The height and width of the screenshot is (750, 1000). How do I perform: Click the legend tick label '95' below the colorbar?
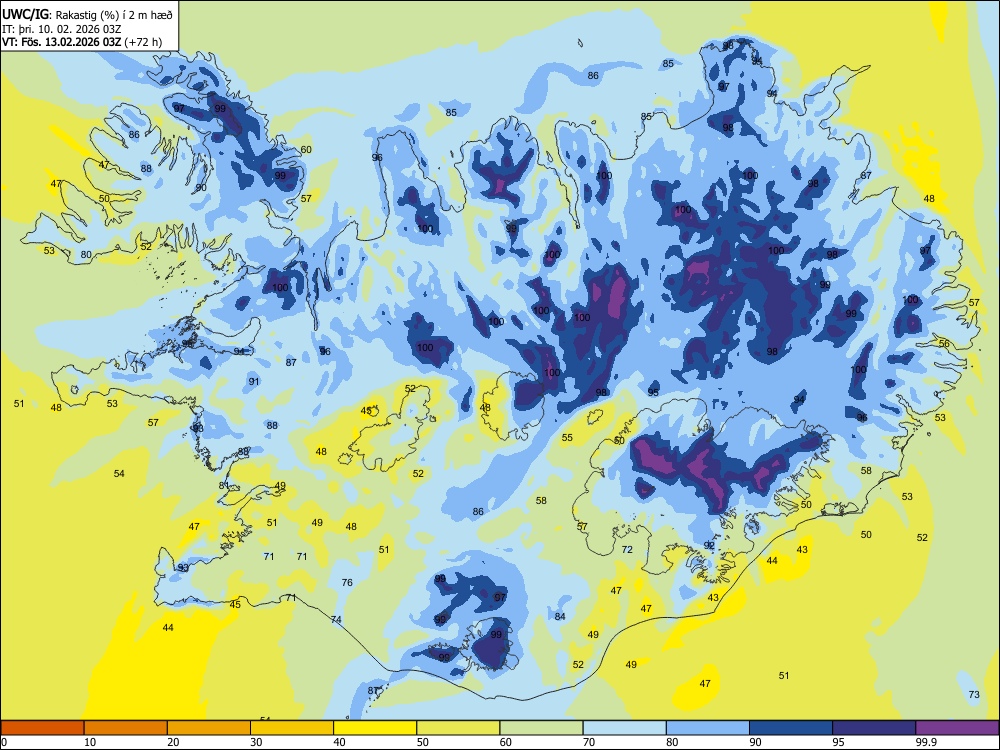point(839,742)
